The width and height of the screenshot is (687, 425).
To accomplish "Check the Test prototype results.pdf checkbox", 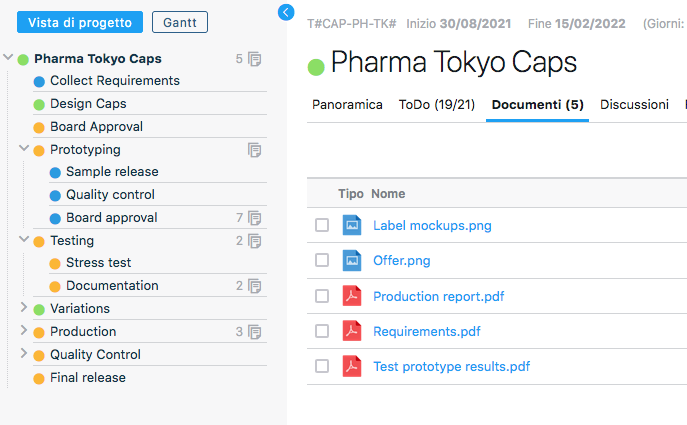I will tap(322, 366).
